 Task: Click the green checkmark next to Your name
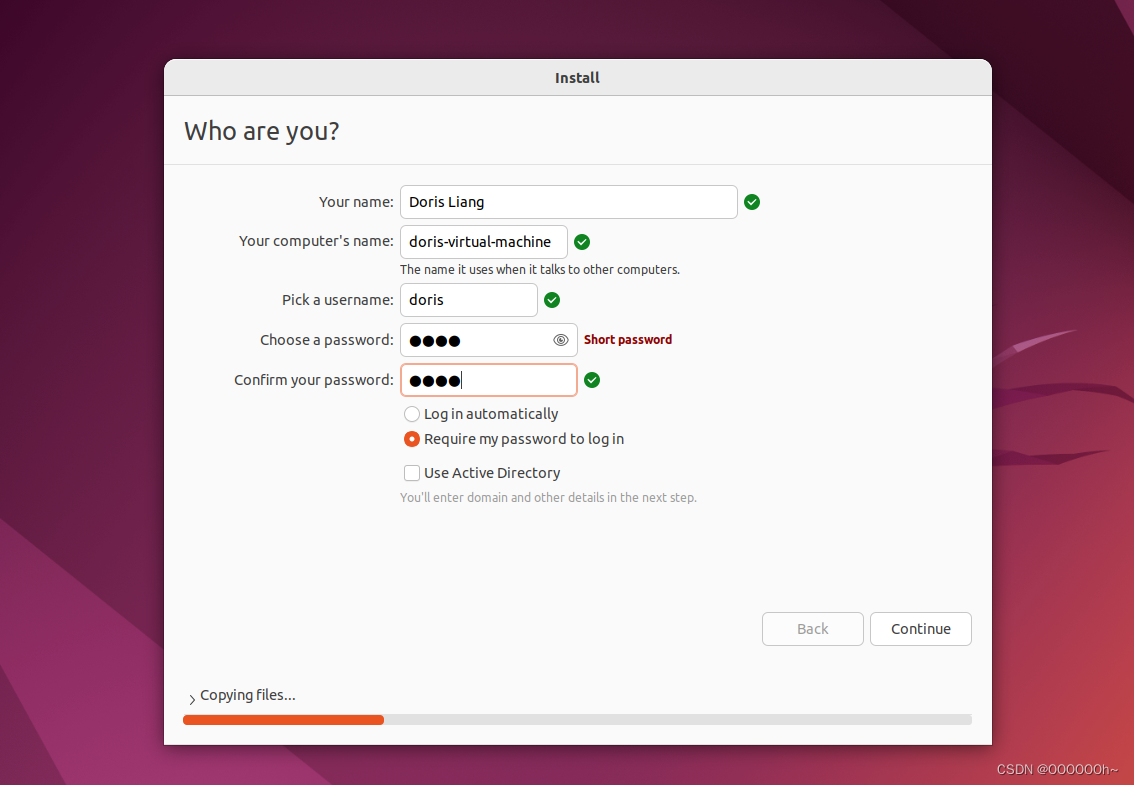[x=752, y=202]
